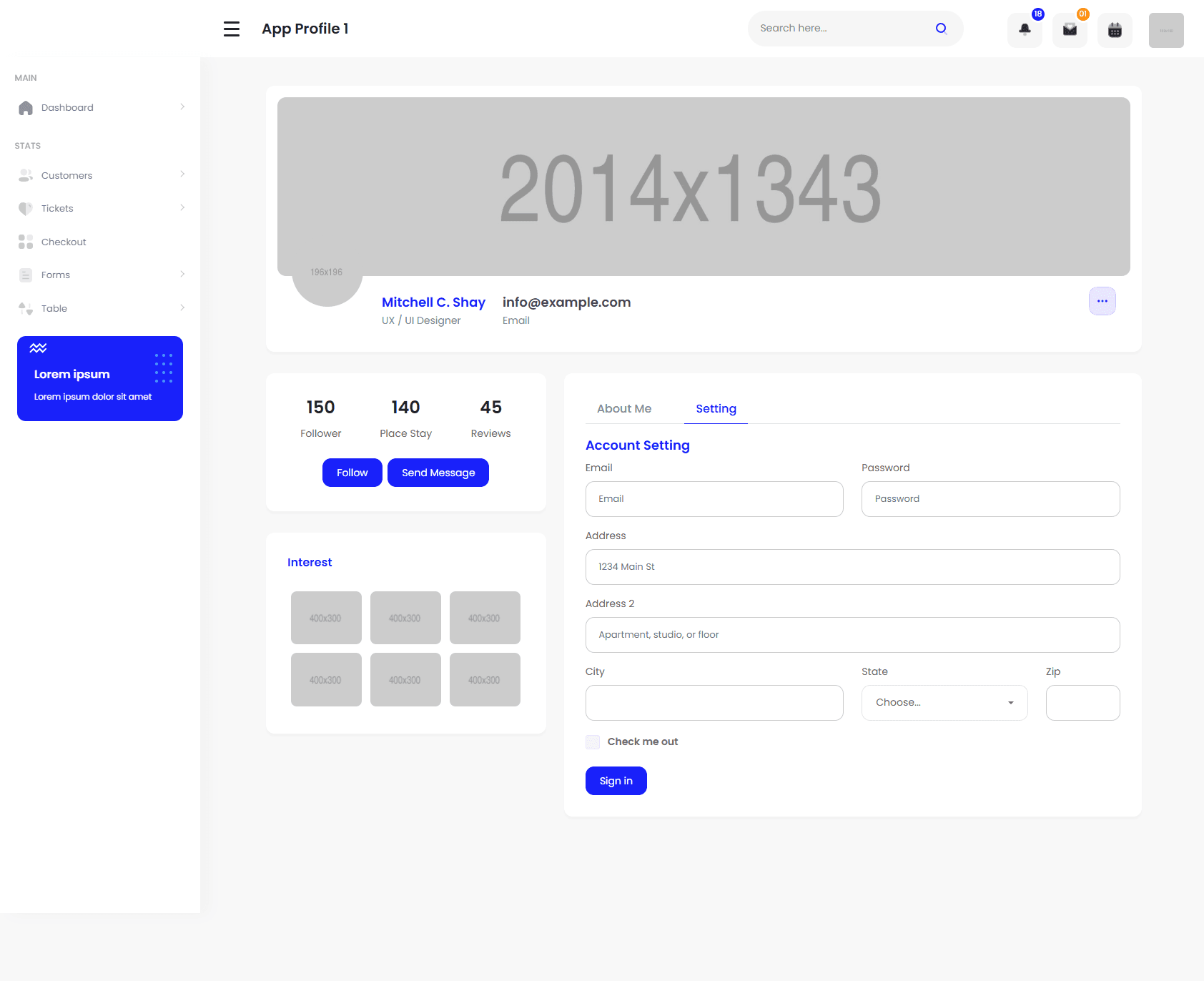Toggle the hamburger menu button

(x=232, y=29)
